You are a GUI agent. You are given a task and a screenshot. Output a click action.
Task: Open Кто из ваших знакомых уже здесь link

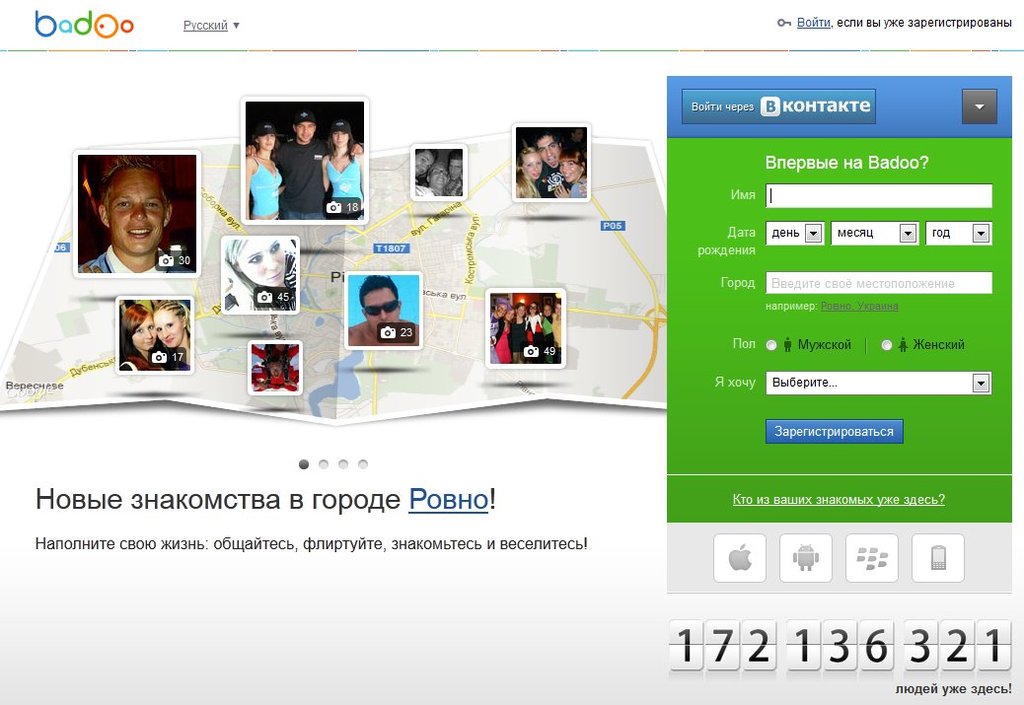(x=839, y=499)
